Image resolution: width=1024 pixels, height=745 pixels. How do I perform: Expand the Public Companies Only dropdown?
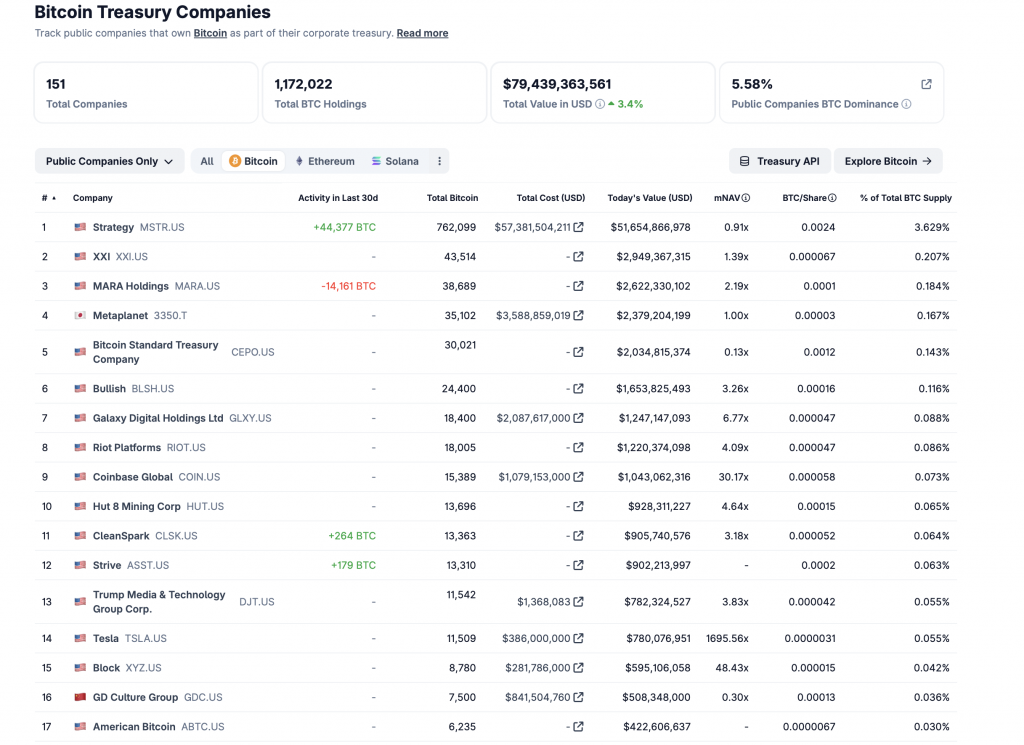click(109, 161)
